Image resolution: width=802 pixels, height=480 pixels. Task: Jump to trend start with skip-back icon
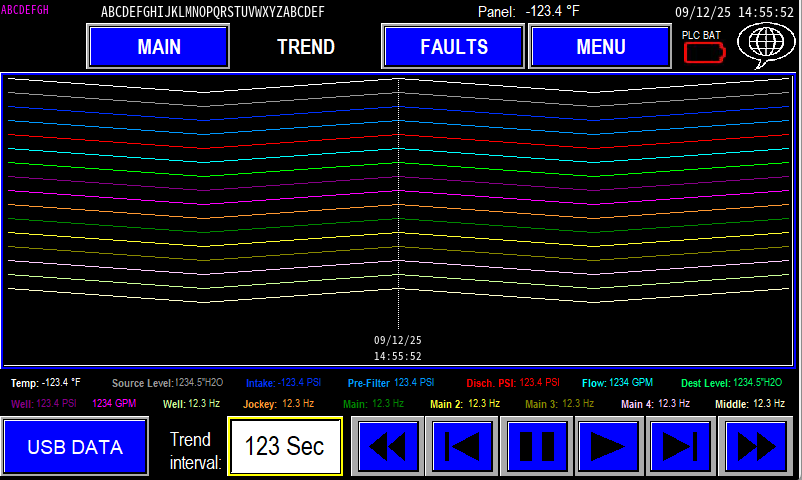pos(462,446)
